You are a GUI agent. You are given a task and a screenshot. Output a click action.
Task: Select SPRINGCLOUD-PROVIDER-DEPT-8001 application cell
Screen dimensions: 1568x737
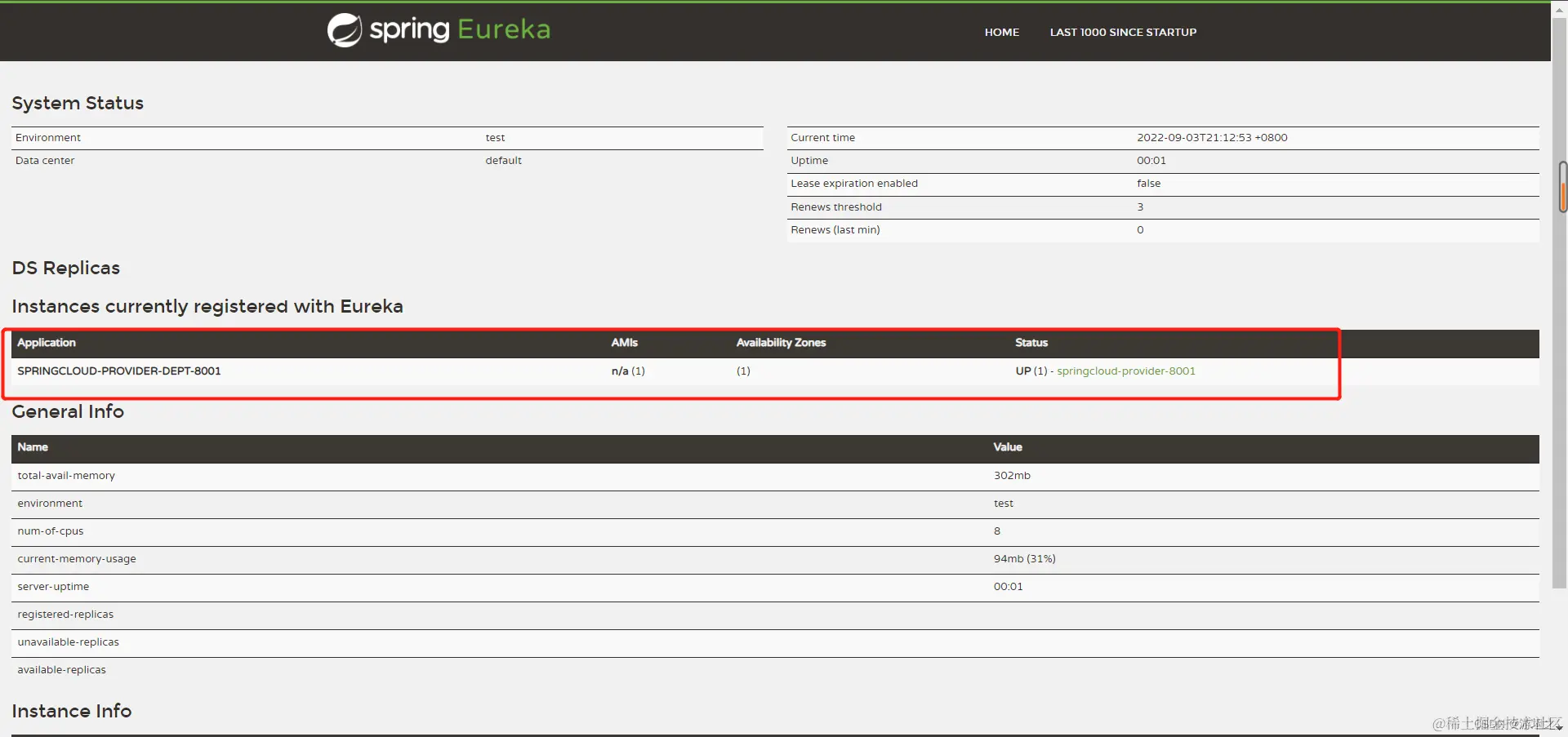(x=119, y=371)
